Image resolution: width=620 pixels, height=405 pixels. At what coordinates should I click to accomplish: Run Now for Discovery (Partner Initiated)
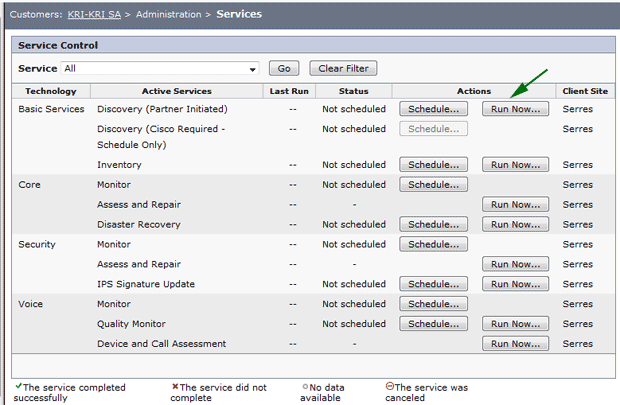coord(515,109)
